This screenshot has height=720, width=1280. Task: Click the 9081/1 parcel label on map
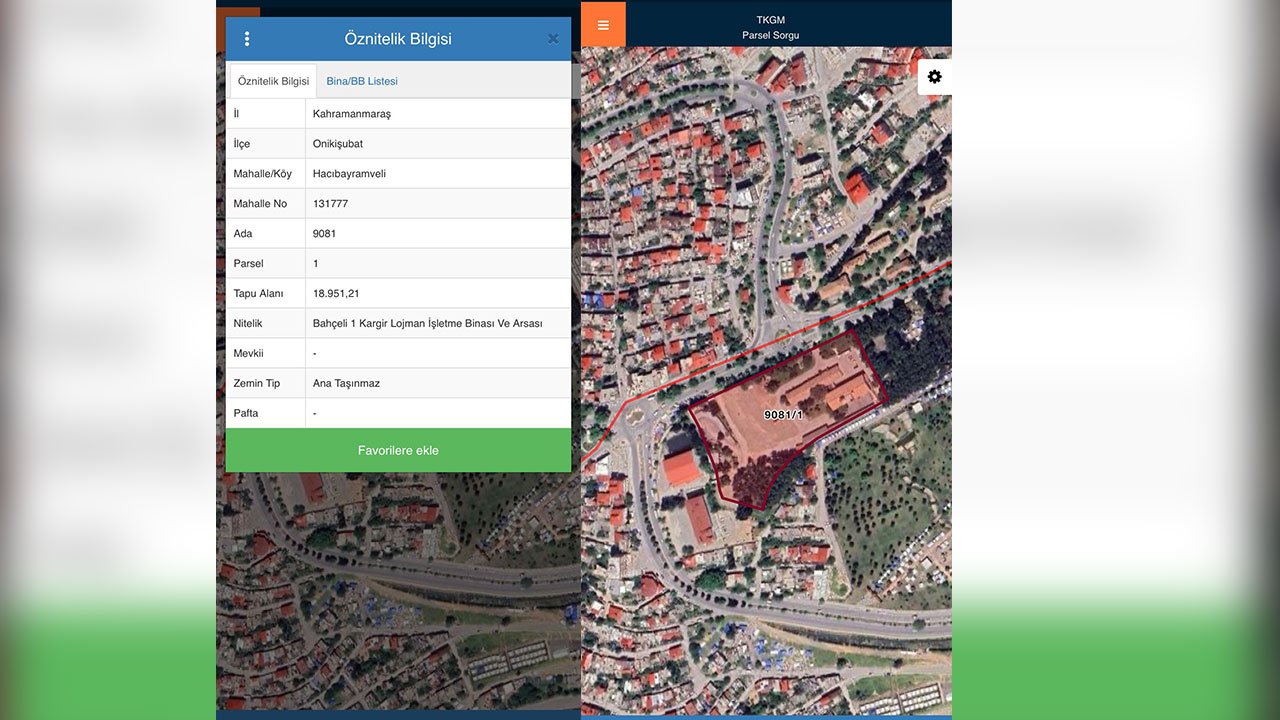(783, 414)
